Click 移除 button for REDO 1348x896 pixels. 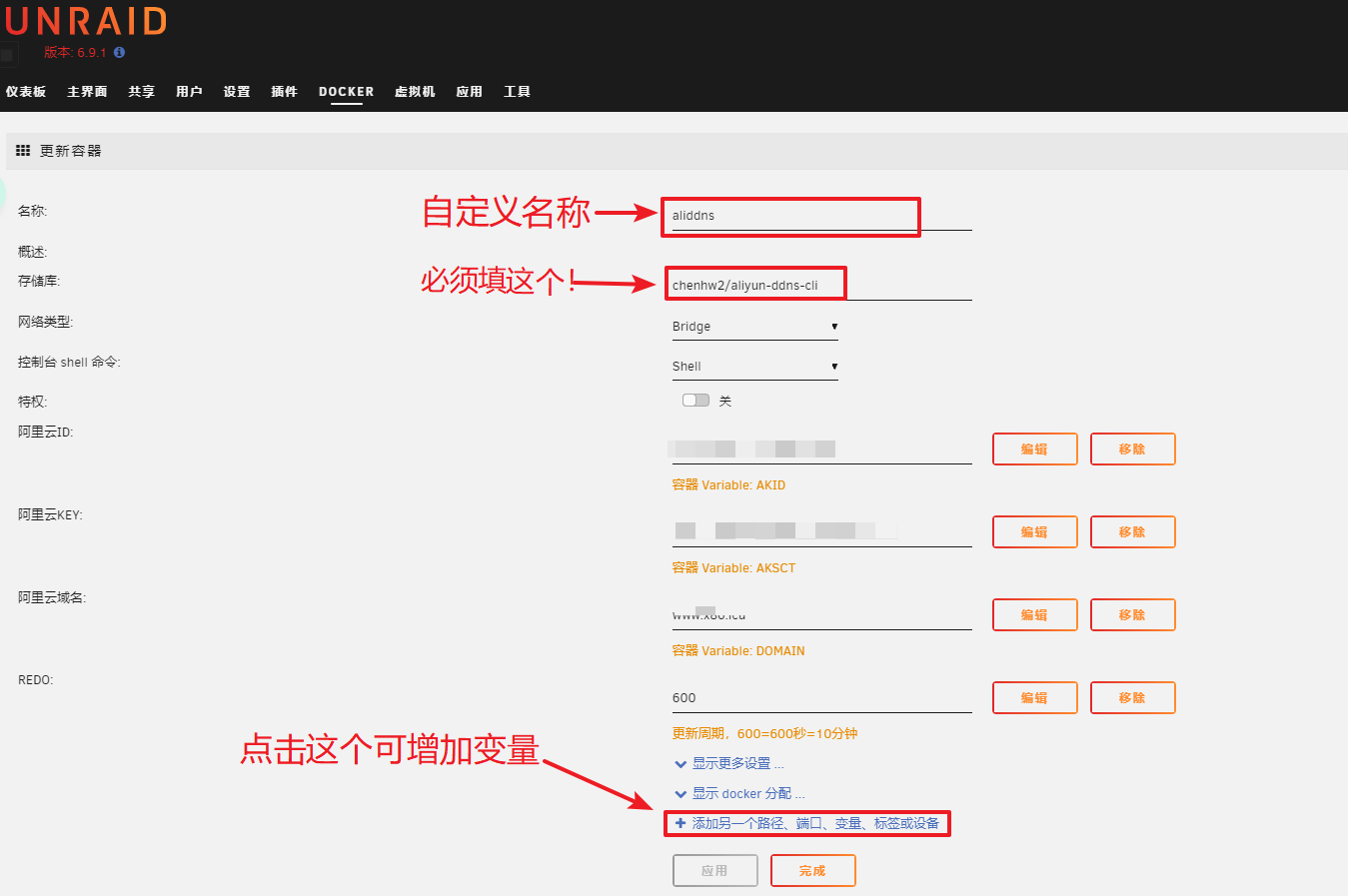pos(1133,697)
